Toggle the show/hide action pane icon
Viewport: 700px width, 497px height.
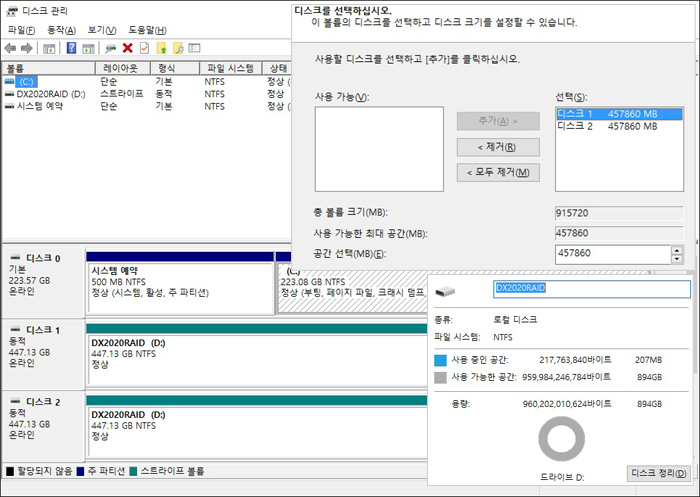[88, 48]
